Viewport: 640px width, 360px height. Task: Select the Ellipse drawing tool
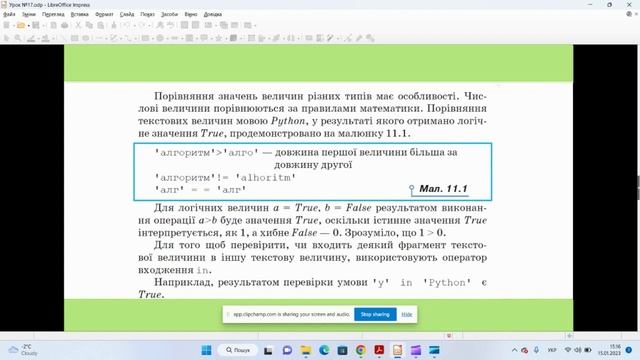[x=85, y=38]
